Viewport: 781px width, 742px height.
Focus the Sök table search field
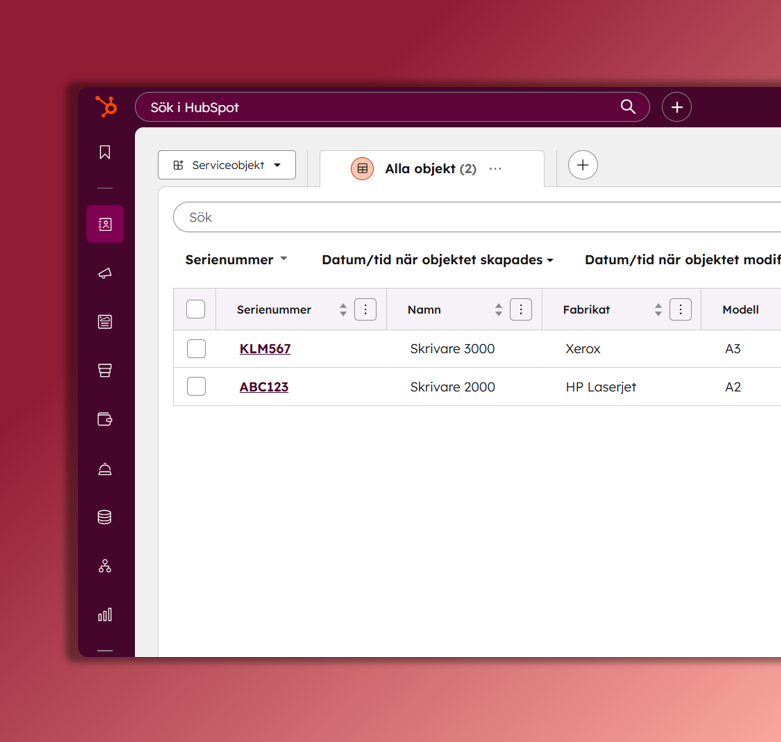click(x=478, y=217)
